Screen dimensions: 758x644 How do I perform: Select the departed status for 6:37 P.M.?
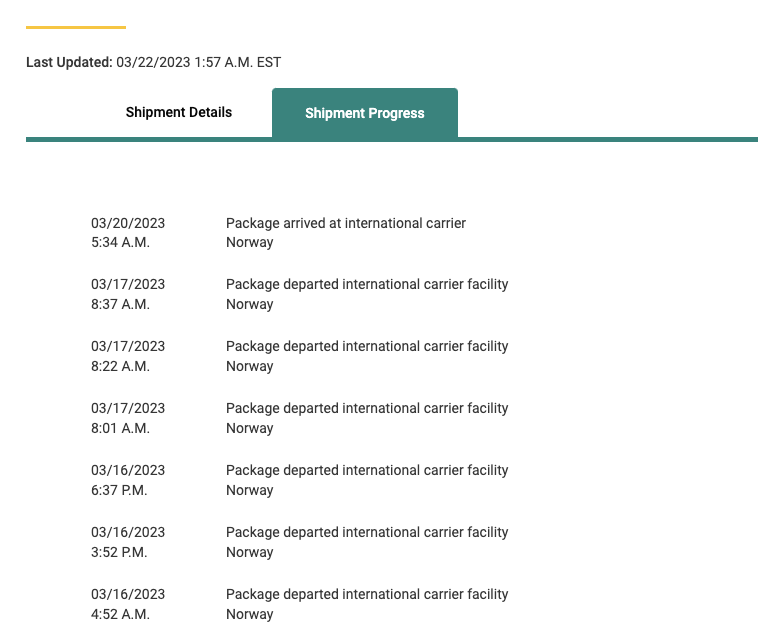click(x=367, y=470)
